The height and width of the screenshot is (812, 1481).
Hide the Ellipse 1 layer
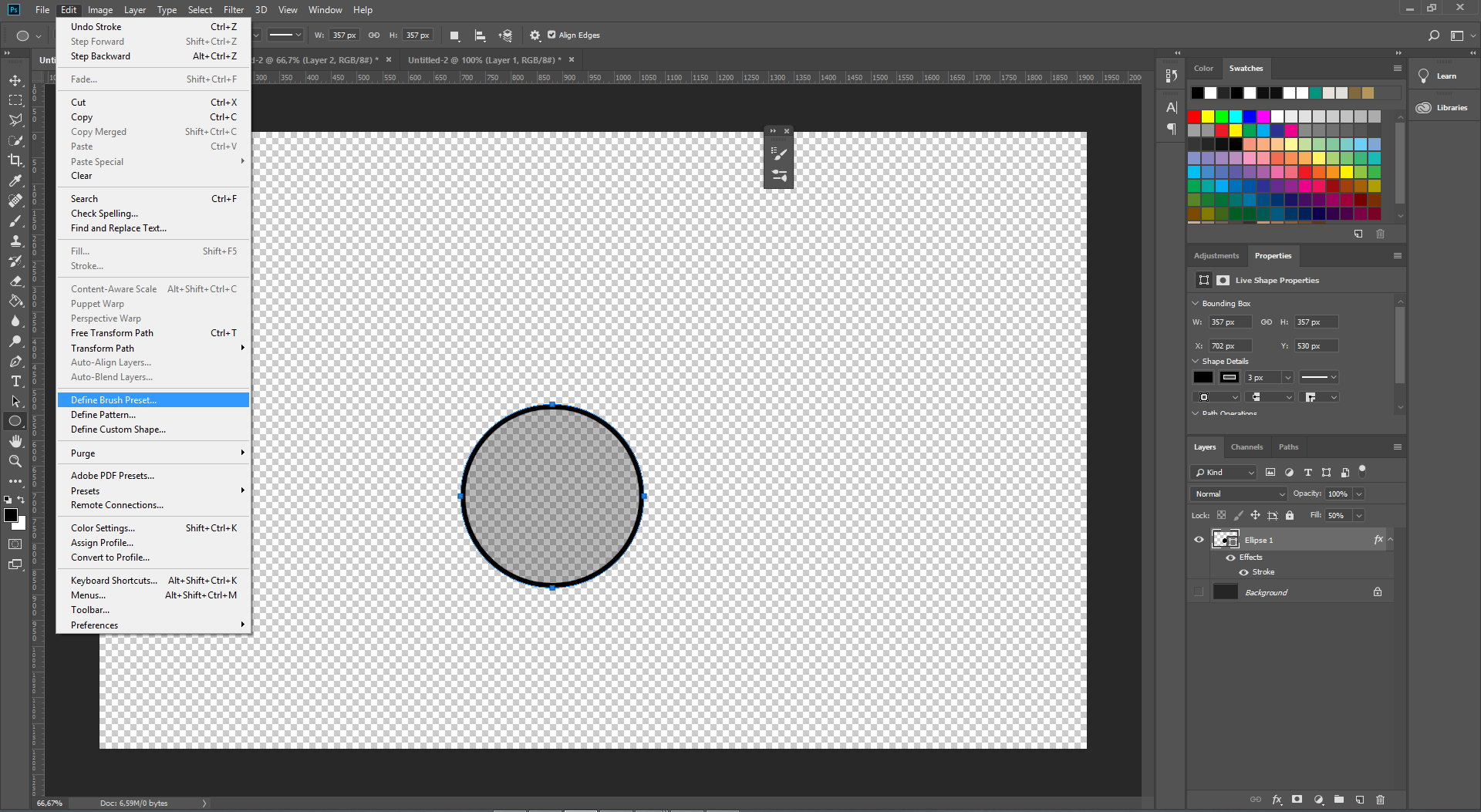click(1199, 540)
